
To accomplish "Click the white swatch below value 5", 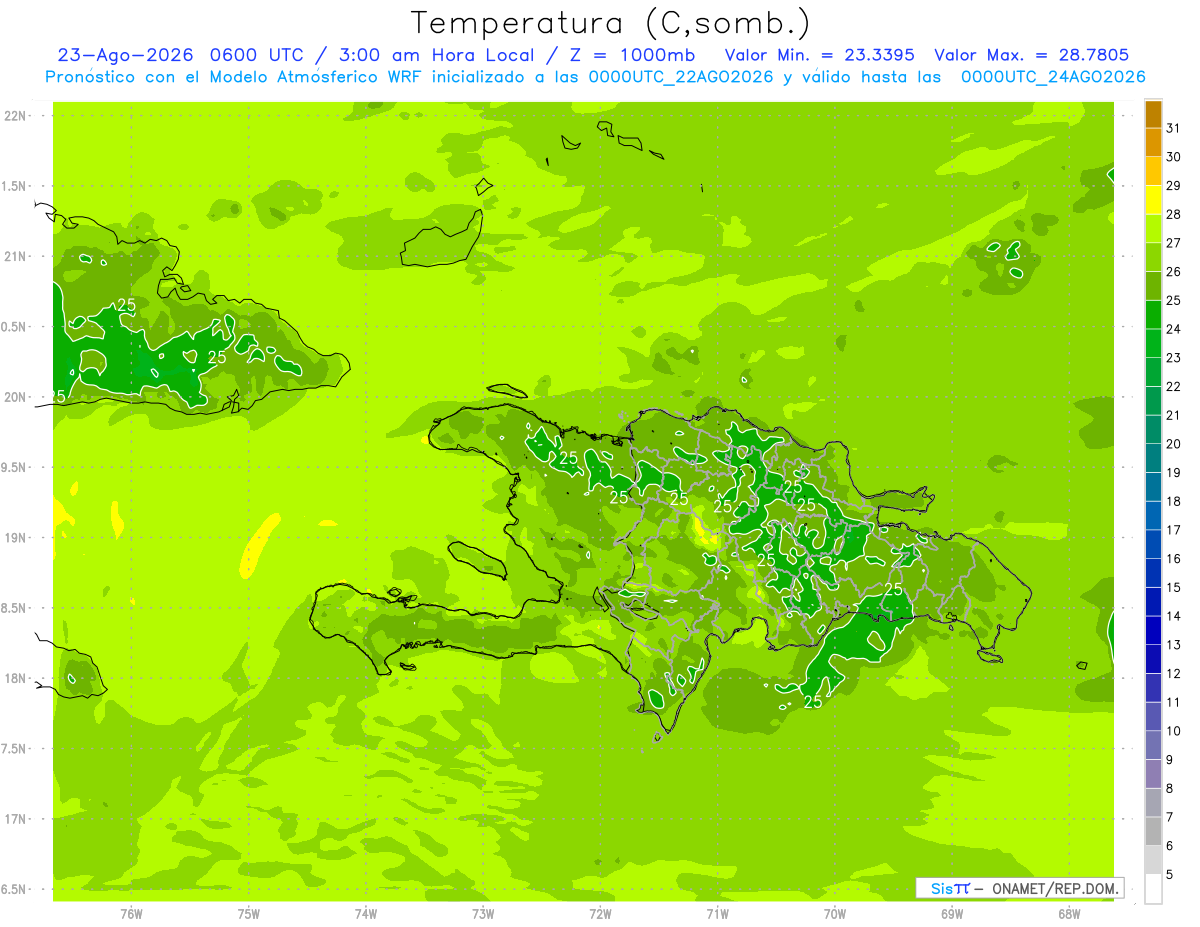I will 1153,889.
